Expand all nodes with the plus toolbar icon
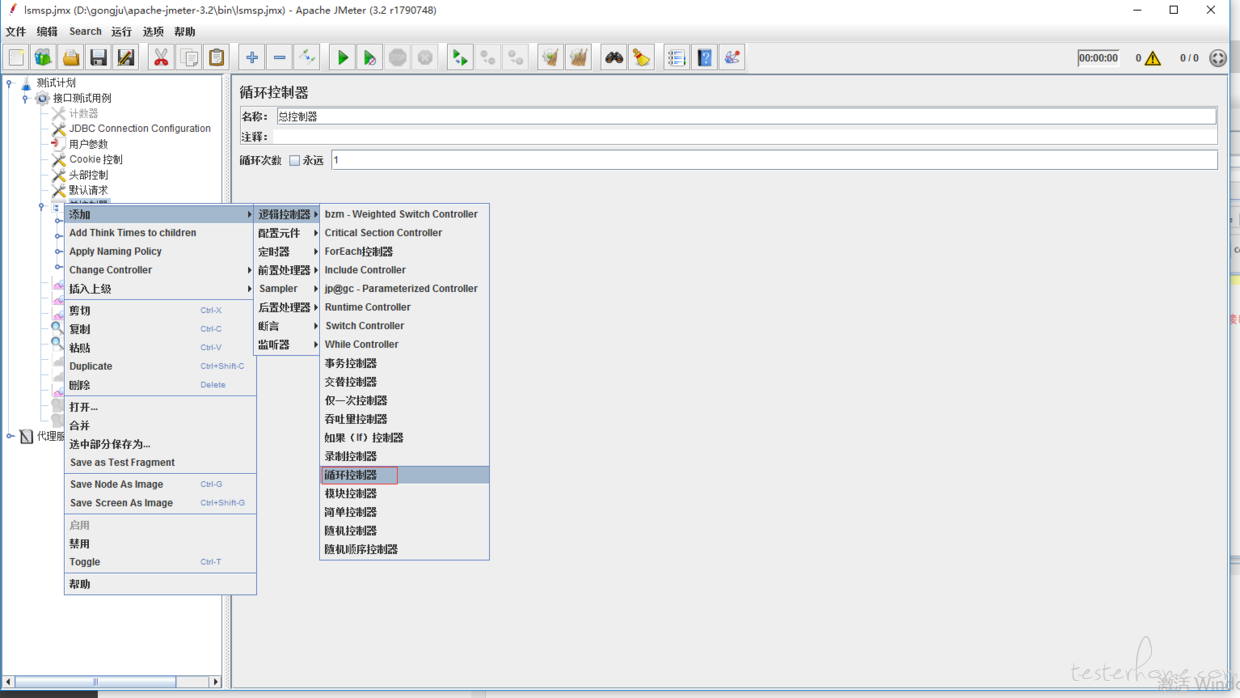Image resolution: width=1240 pixels, height=698 pixels. coord(252,58)
